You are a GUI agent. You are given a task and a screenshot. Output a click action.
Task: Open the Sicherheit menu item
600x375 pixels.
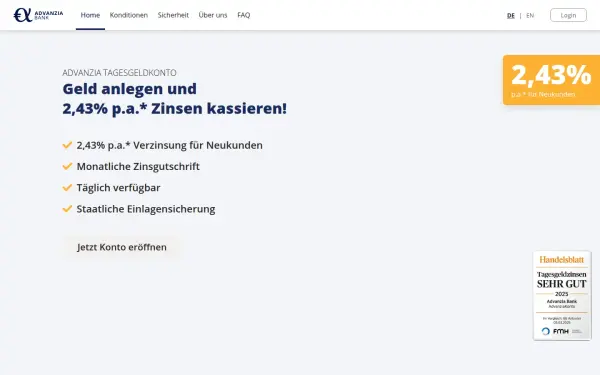(173, 15)
